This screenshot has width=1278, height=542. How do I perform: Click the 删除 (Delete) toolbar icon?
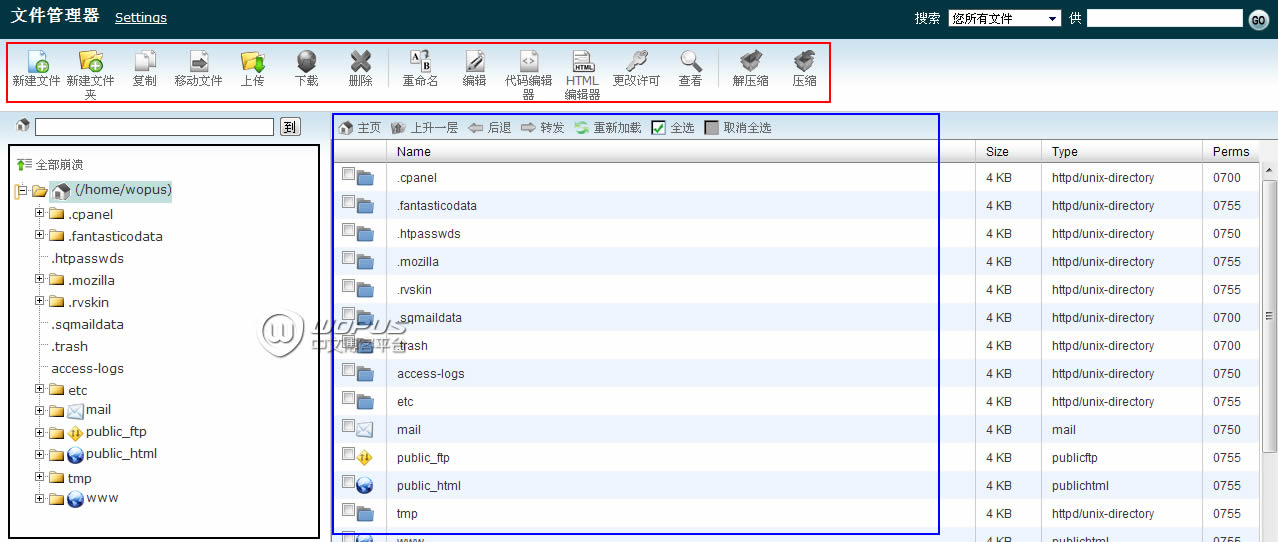pos(361,61)
